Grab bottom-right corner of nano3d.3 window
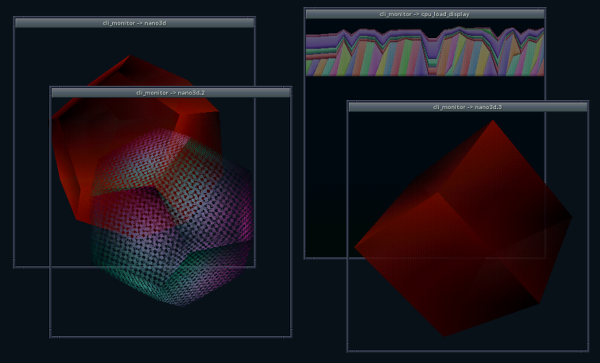The width and height of the screenshot is (600, 363). (588, 351)
